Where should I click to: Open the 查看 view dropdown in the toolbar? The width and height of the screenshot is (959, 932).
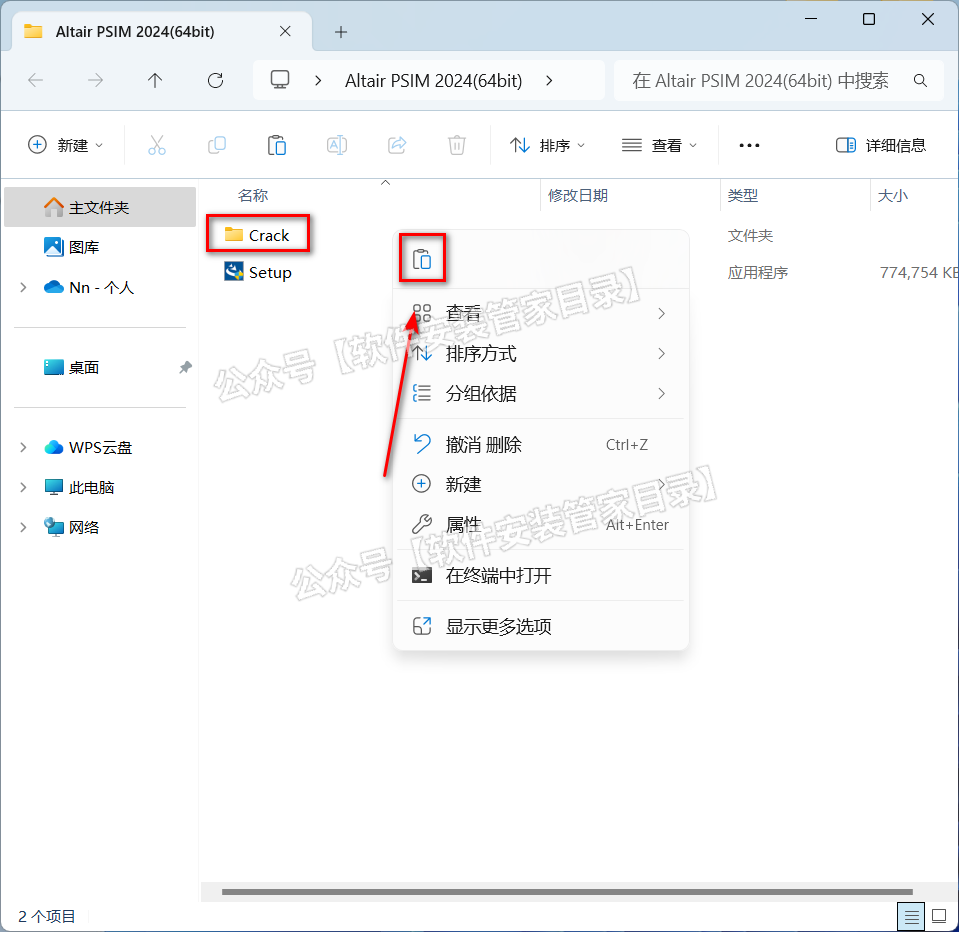tap(659, 146)
